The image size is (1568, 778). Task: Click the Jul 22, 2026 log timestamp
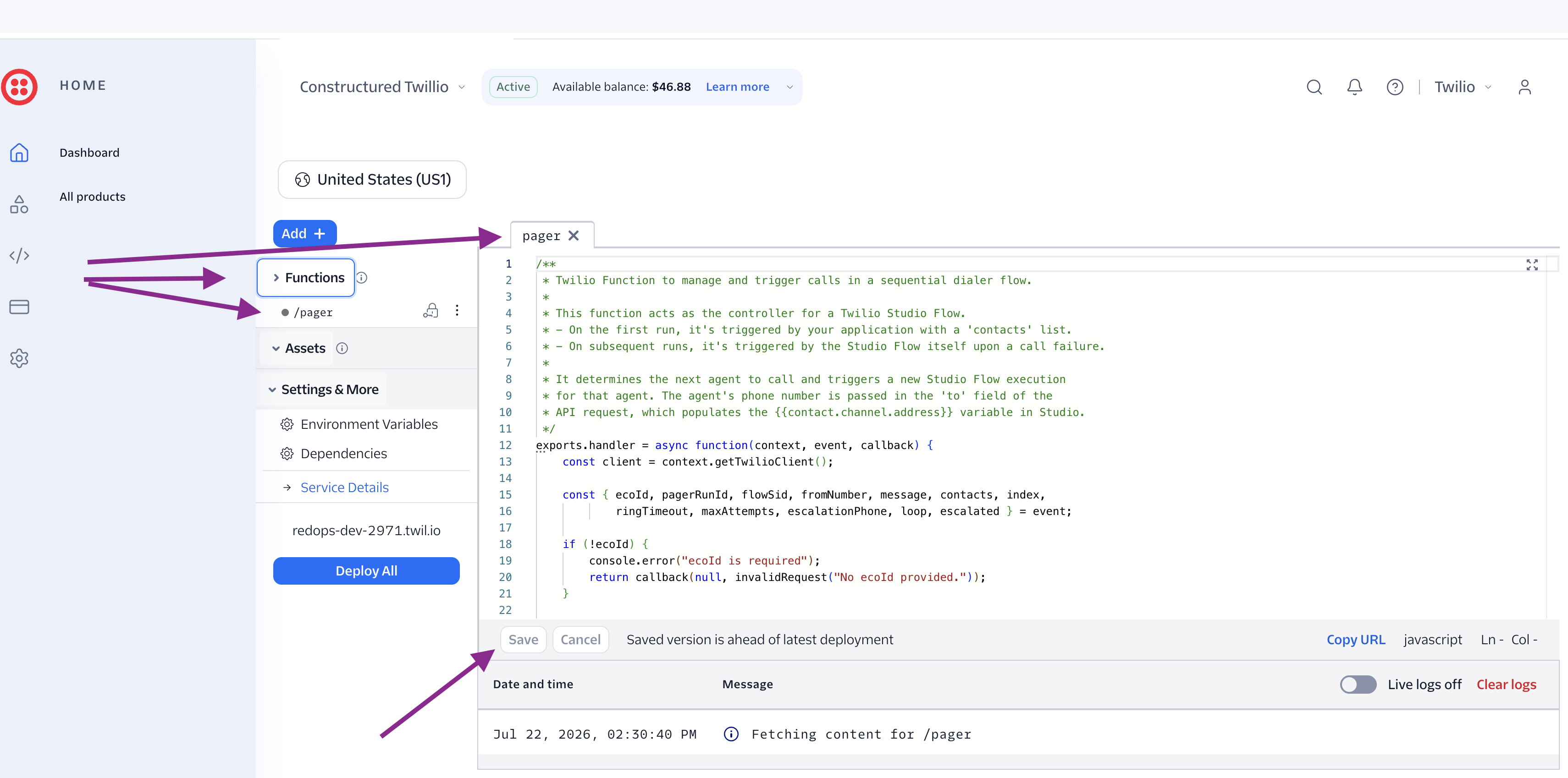[x=594, y=734]
